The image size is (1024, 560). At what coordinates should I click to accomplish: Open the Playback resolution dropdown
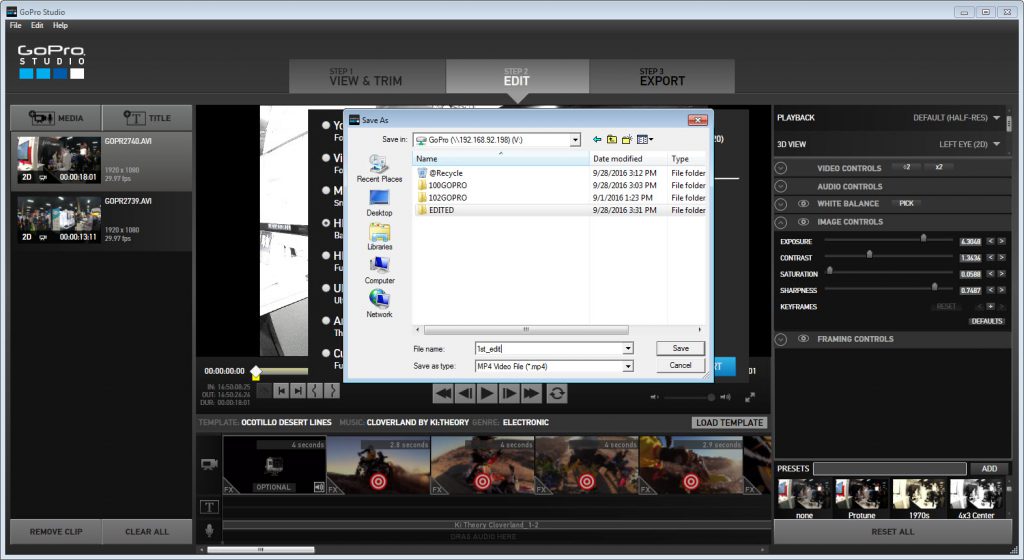(x=996, y=118)
